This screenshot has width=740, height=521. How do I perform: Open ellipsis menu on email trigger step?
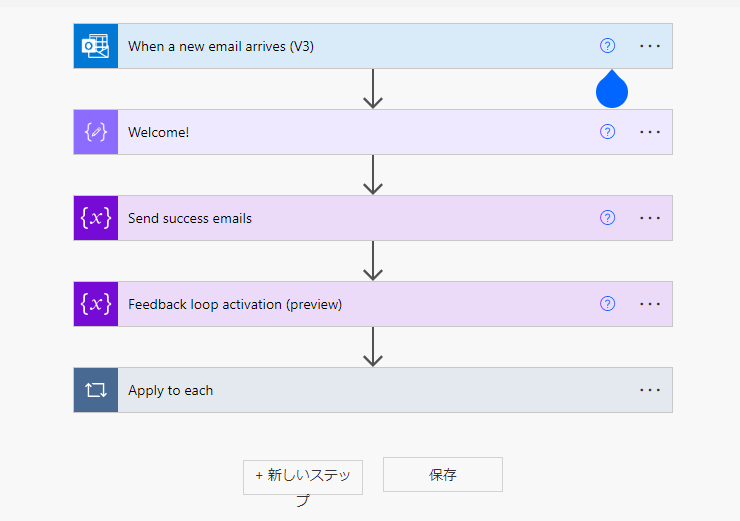650,46
